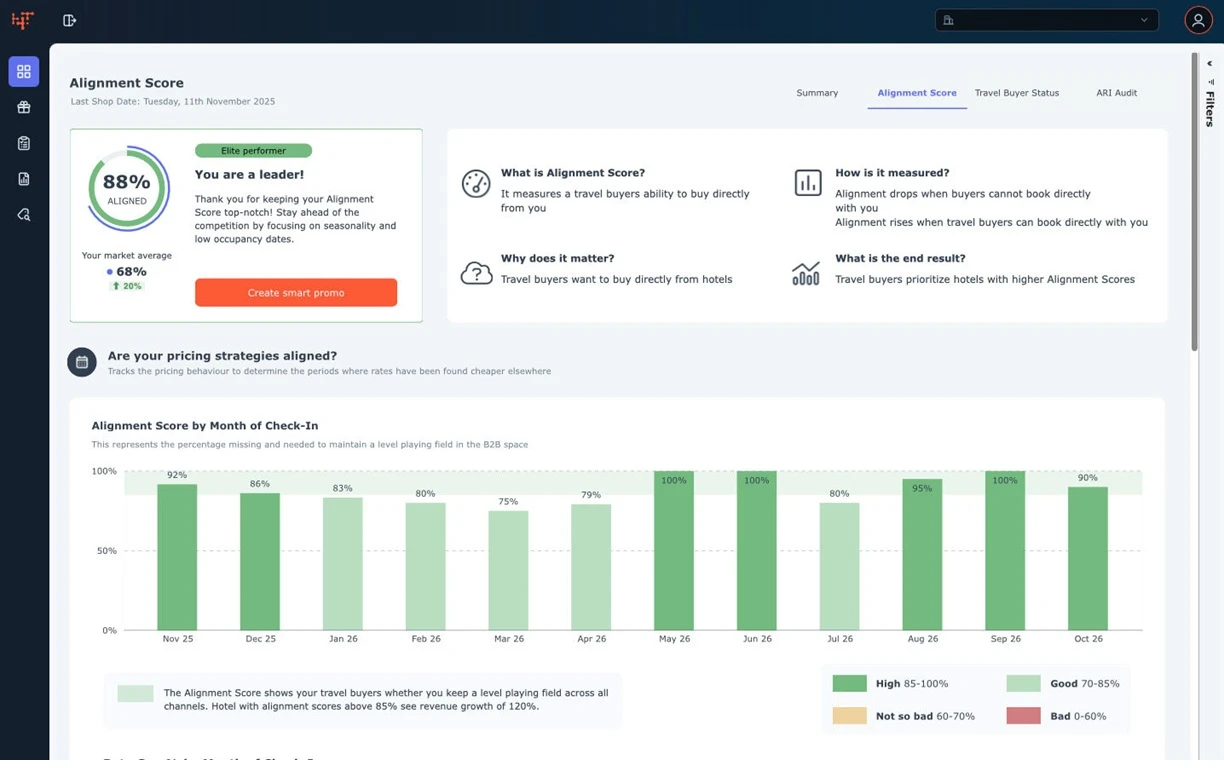This screenshot has height=768, width=1224.
Task: Open the document chart icon in sidebar
Action: (23, 178)
